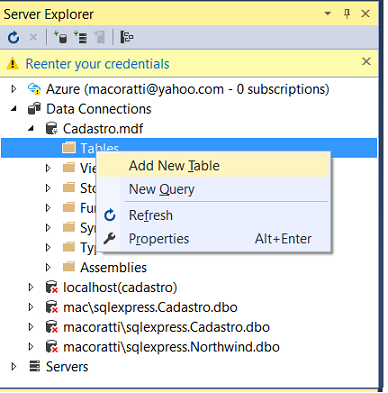Click the localhost(cadastro) connection icon
Screen dimensions: 388x393
52,287
